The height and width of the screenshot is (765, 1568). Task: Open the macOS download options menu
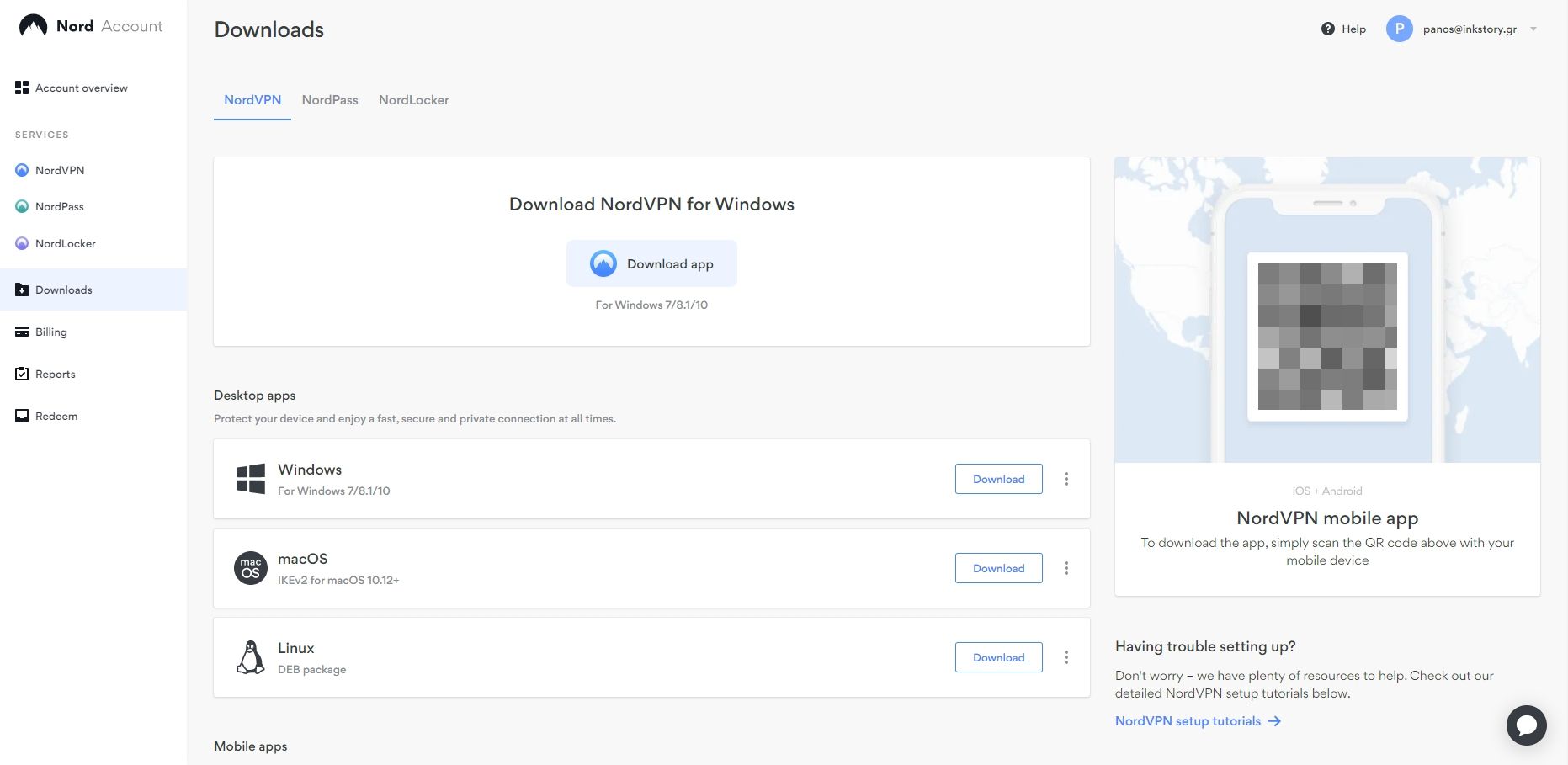coord(1066,568)
